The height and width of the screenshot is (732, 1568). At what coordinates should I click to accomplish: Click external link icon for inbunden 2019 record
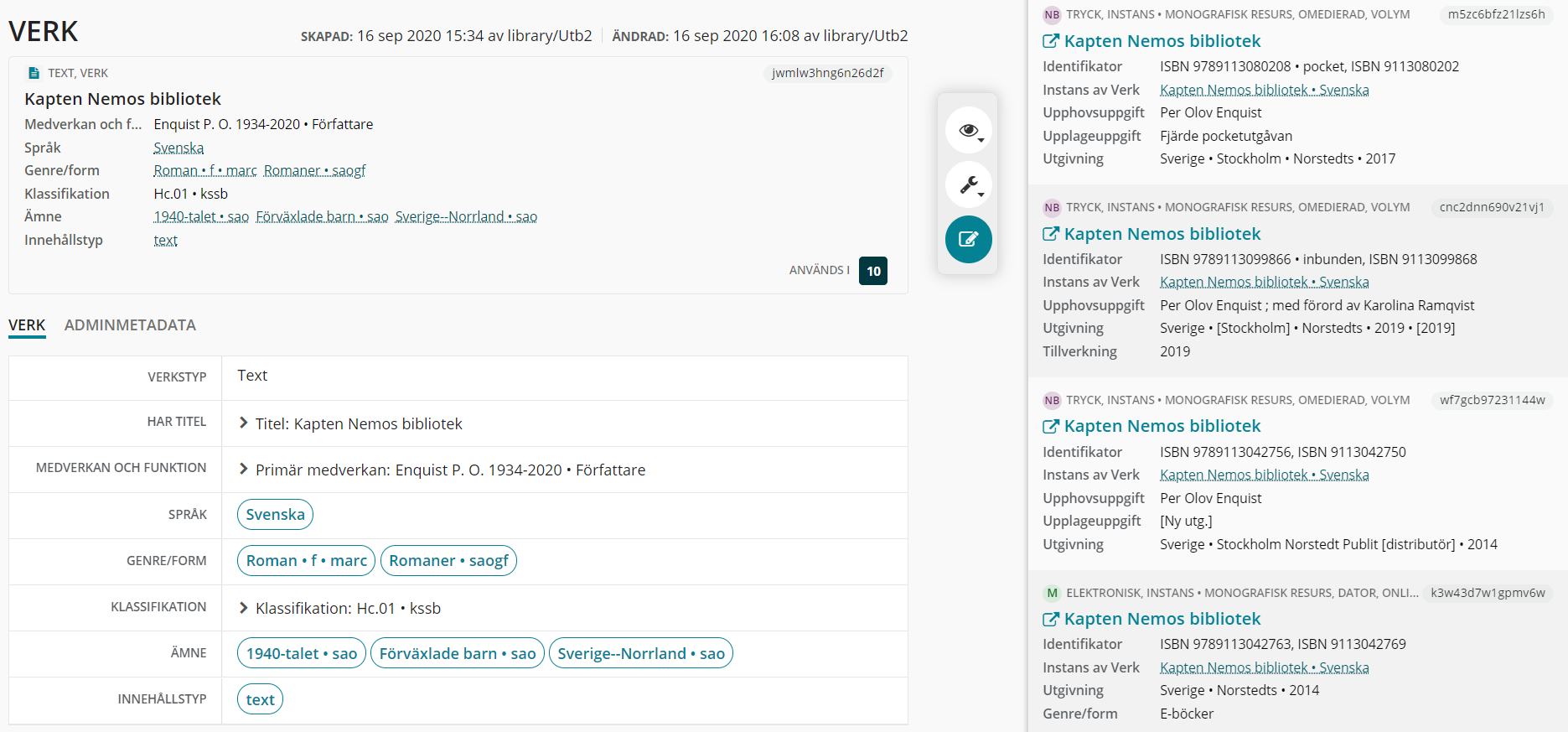(1051, 234)
